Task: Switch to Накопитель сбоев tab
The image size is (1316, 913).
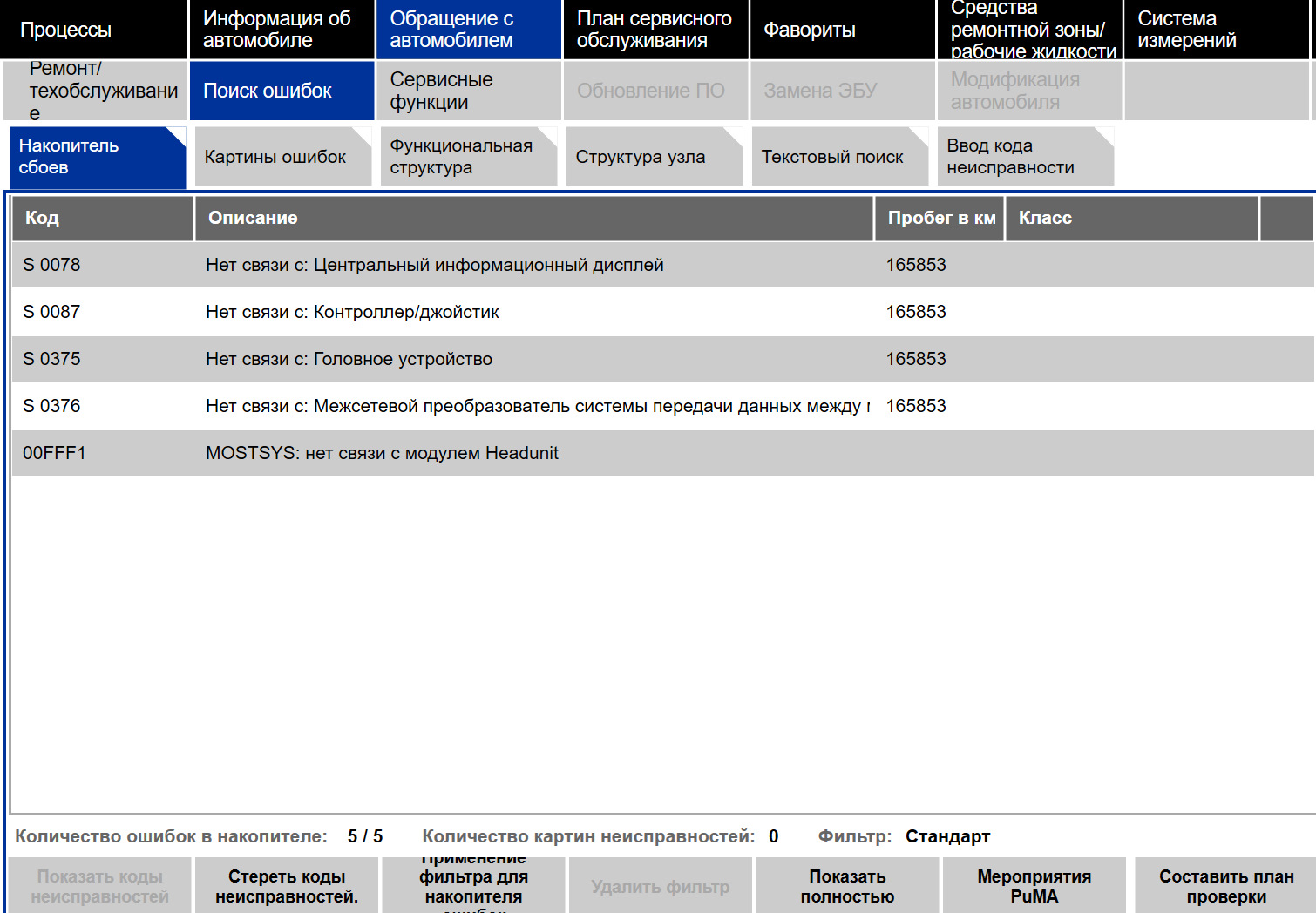Action: click(x=98, y=157)
